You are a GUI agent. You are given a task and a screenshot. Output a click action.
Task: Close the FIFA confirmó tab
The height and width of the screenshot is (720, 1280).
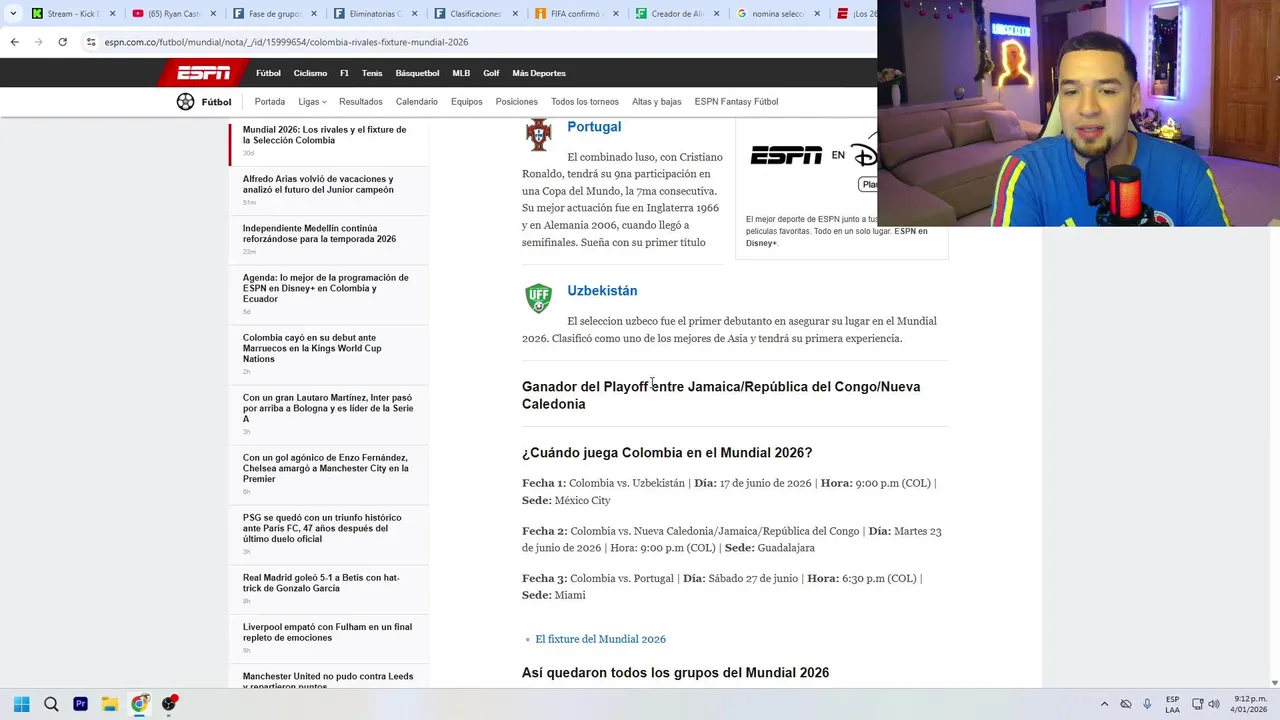point(616,14)
